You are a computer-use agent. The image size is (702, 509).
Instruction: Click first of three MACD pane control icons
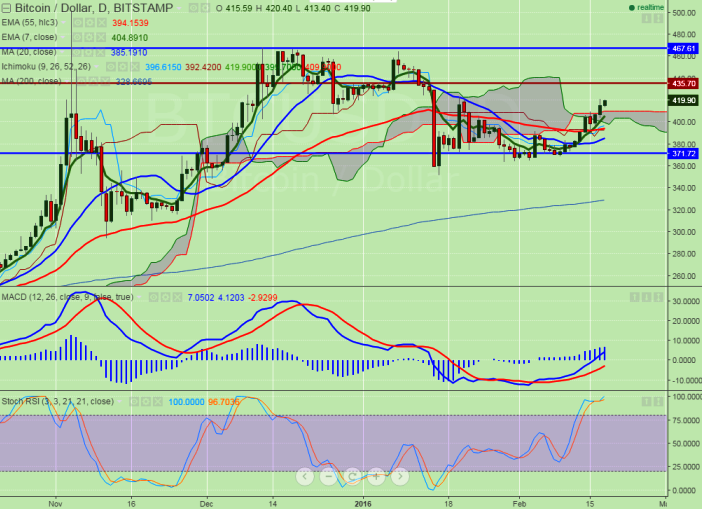click(635, 297)
